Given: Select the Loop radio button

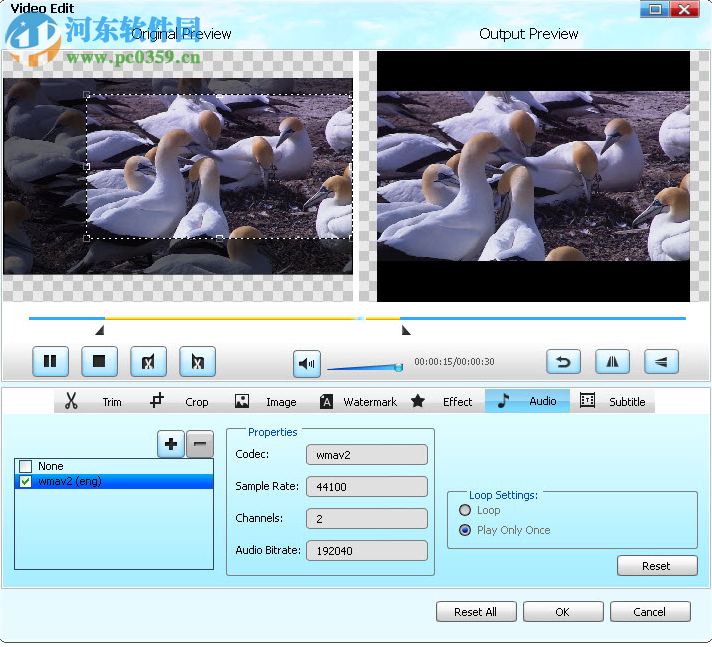Looking at the screenshot, I should click(x=465, y=510).
